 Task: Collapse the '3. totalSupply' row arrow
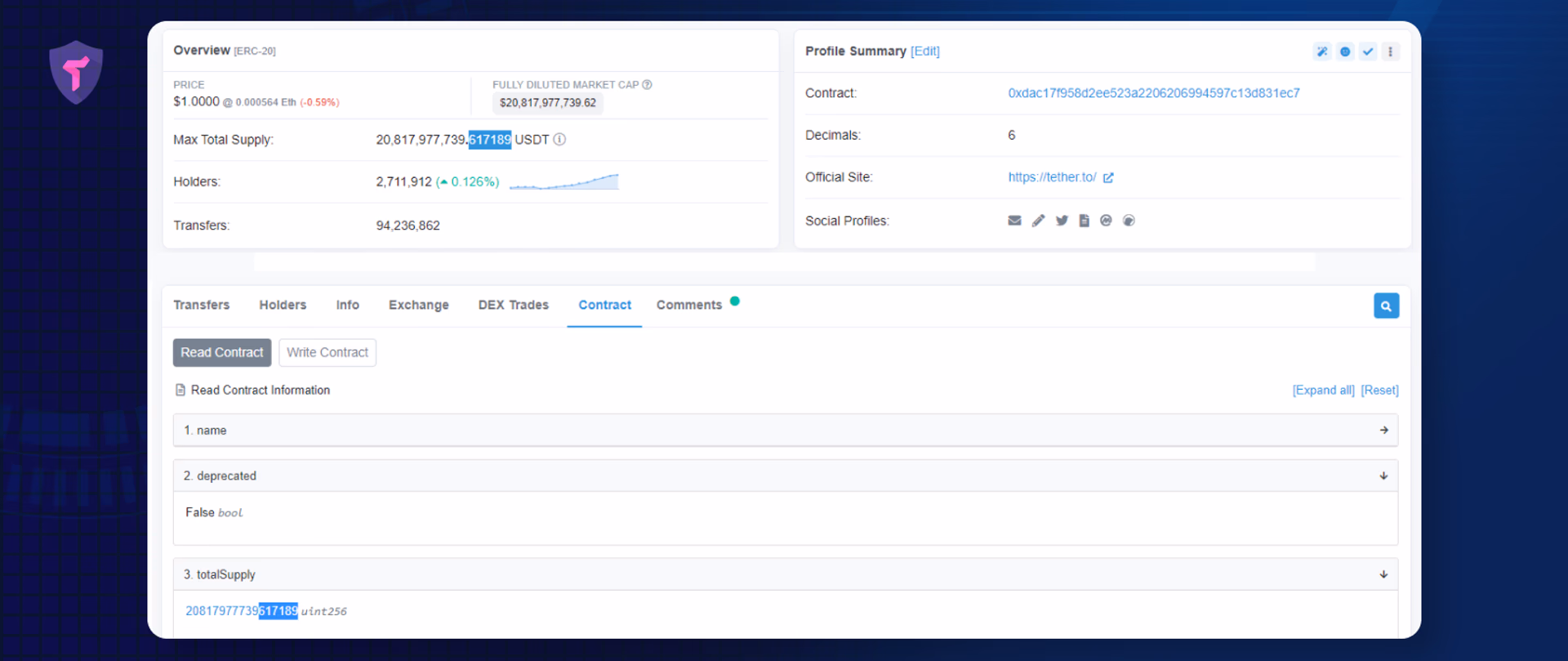click(x=1383, y=575)
